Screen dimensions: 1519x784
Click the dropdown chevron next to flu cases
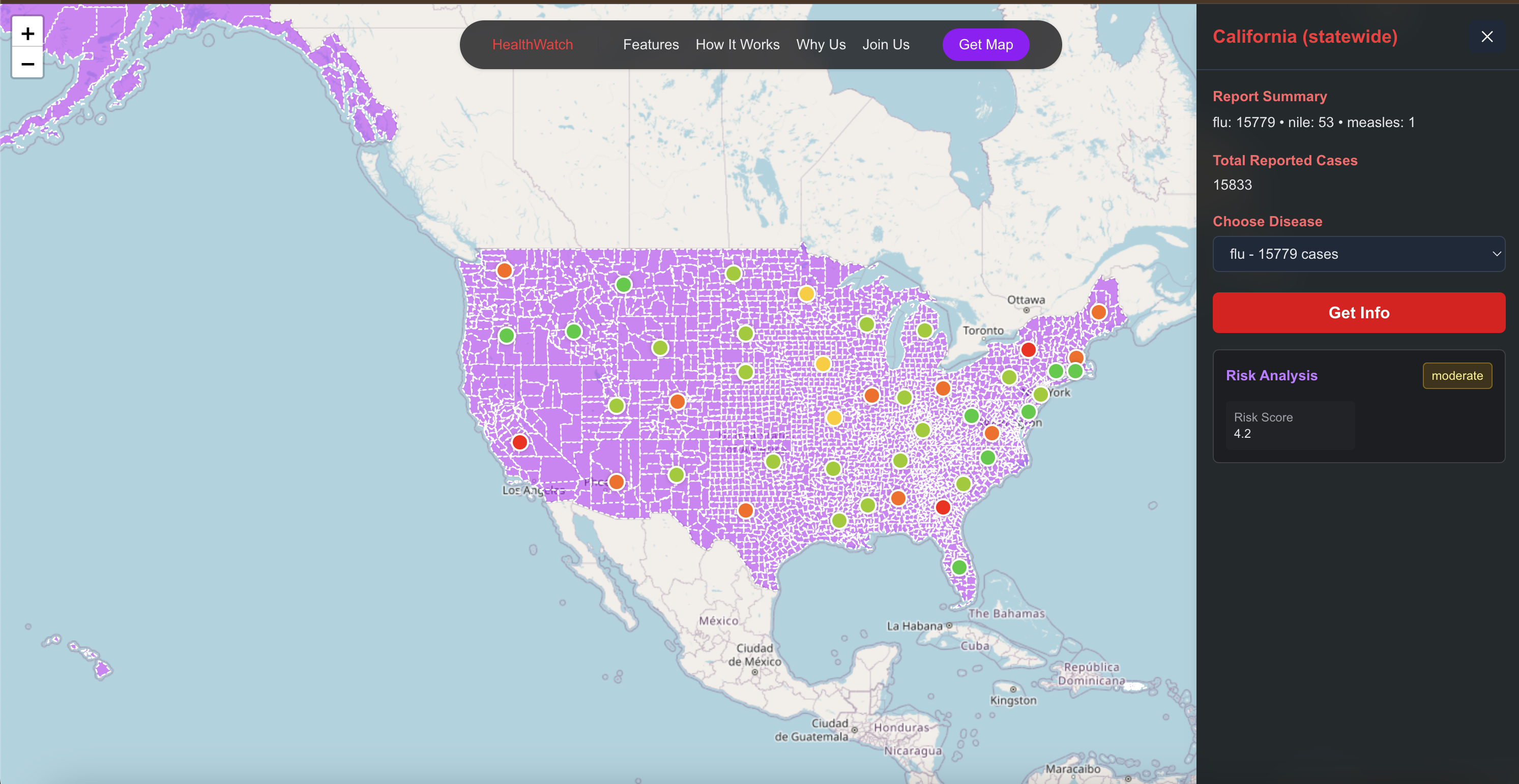pos(1496,254)
